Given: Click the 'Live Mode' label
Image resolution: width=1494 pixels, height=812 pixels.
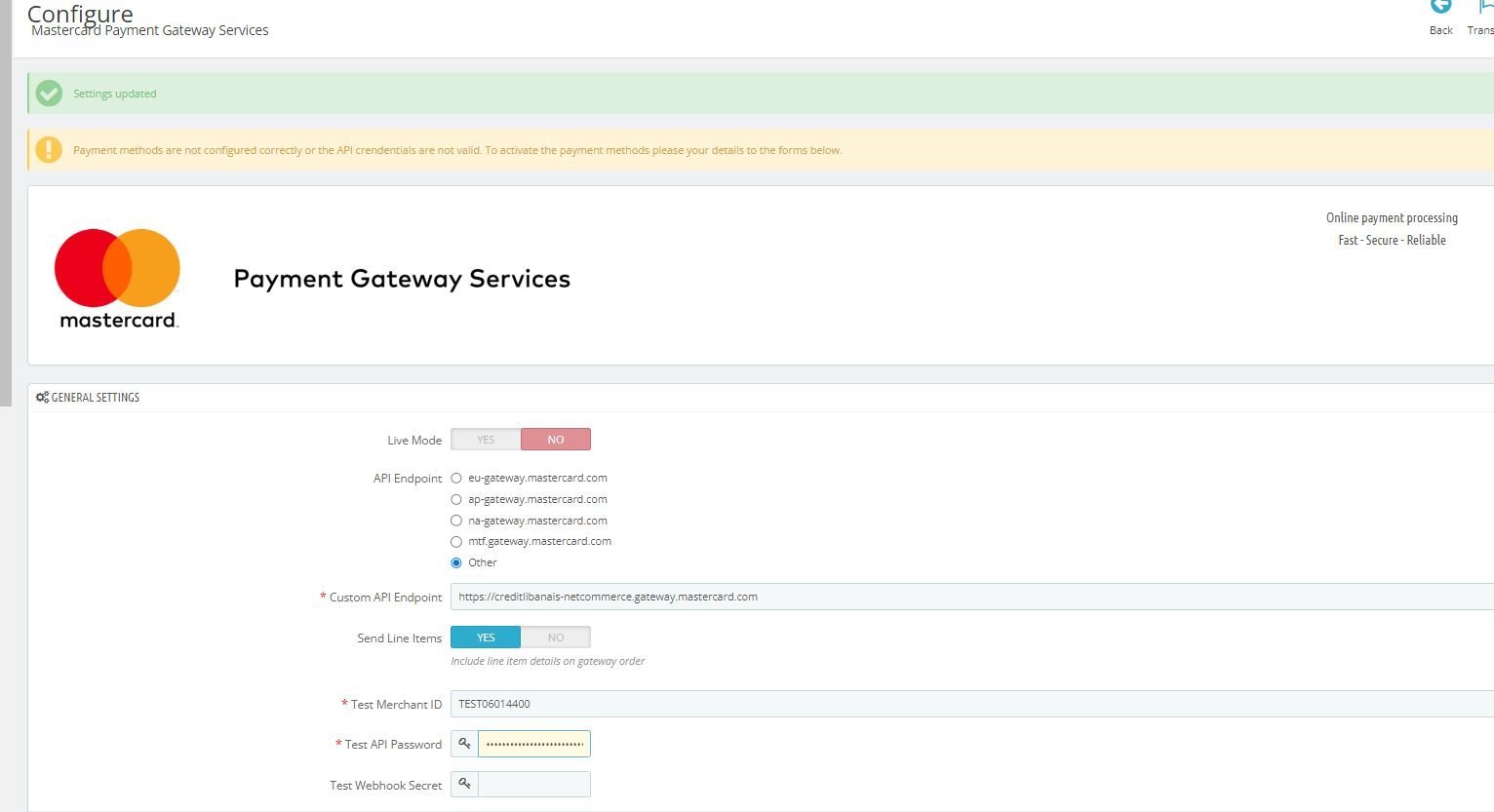Looking at the screenshot, I should (x=414, y=441).
